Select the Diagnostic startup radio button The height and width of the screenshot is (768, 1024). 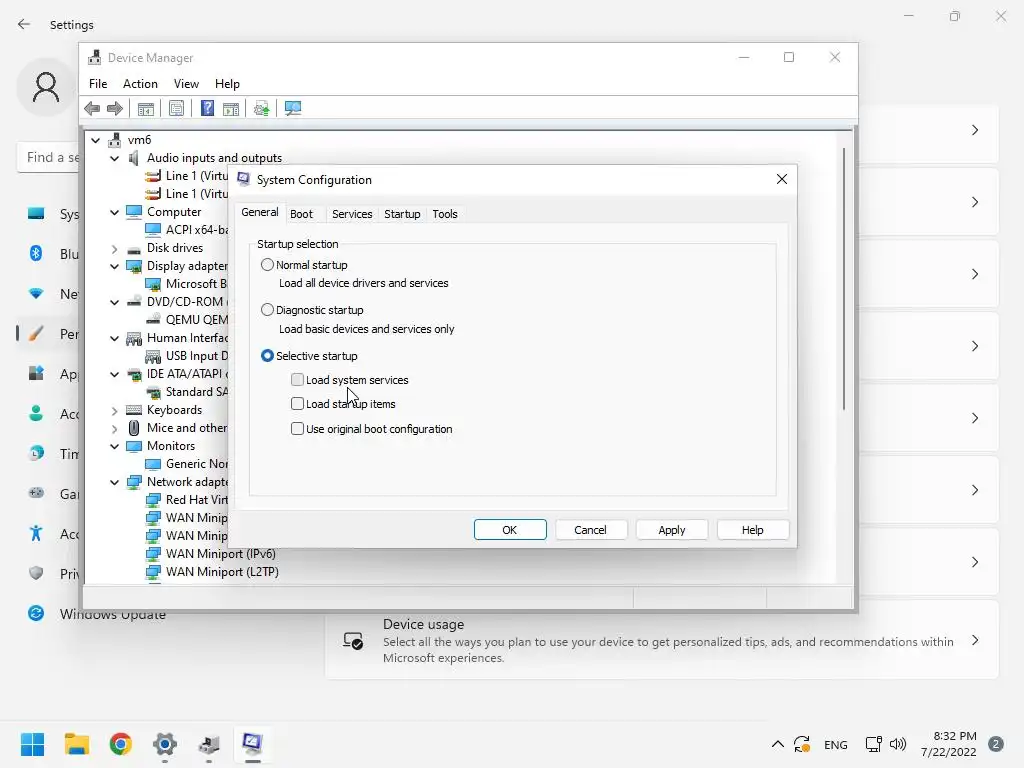tap(267, 310)
